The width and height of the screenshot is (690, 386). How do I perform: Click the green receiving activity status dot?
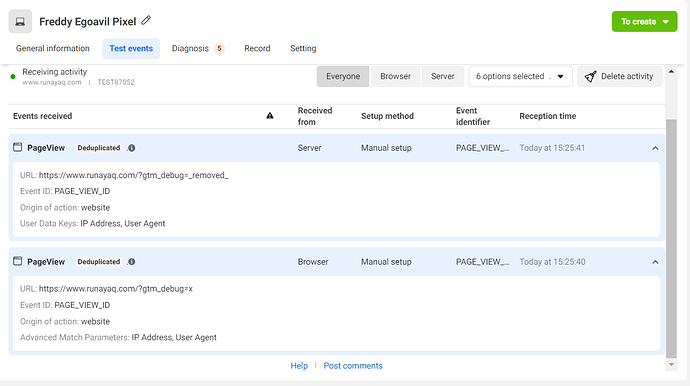[13, 77]
